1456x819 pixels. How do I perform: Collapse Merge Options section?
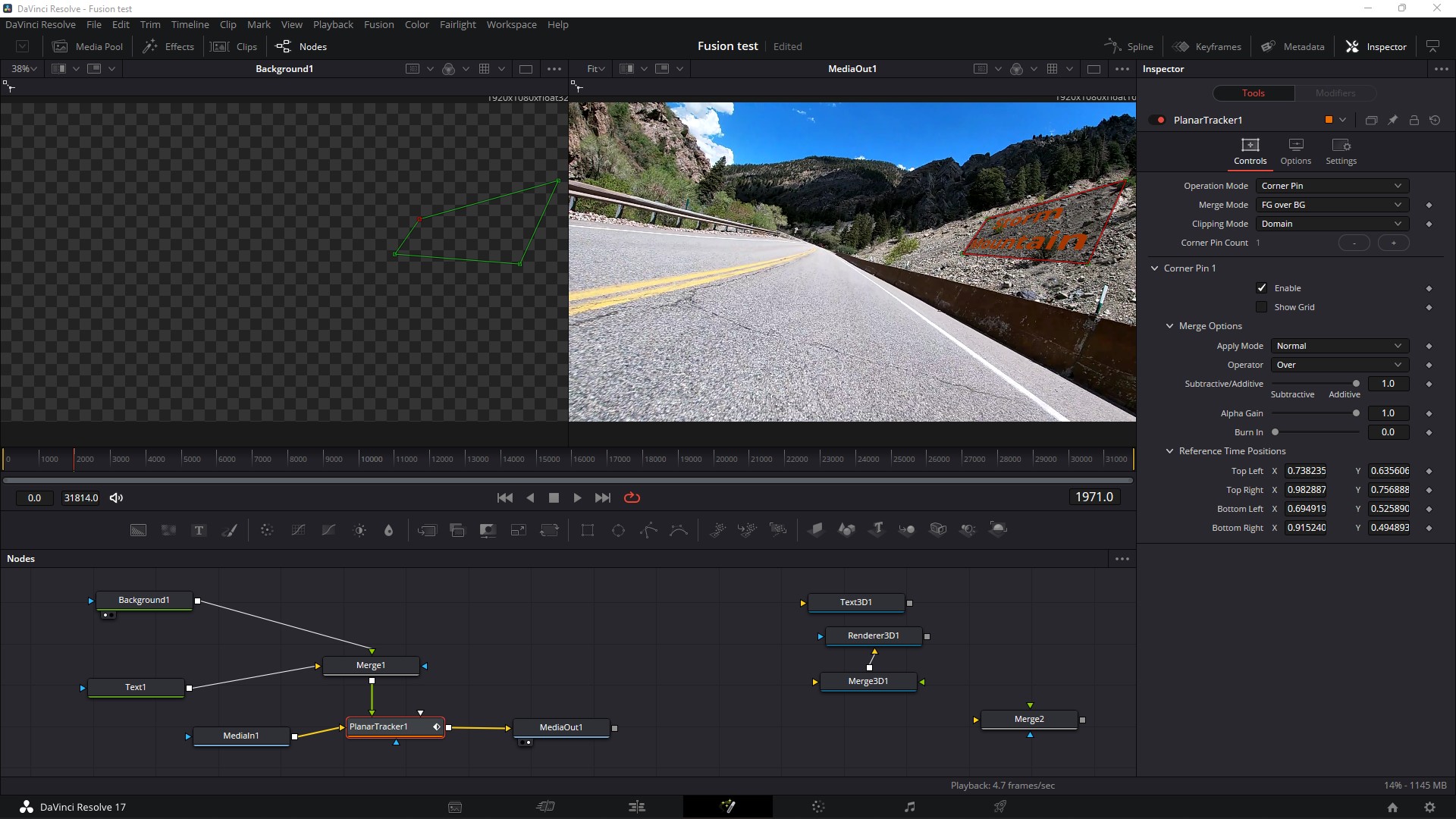1169,326
